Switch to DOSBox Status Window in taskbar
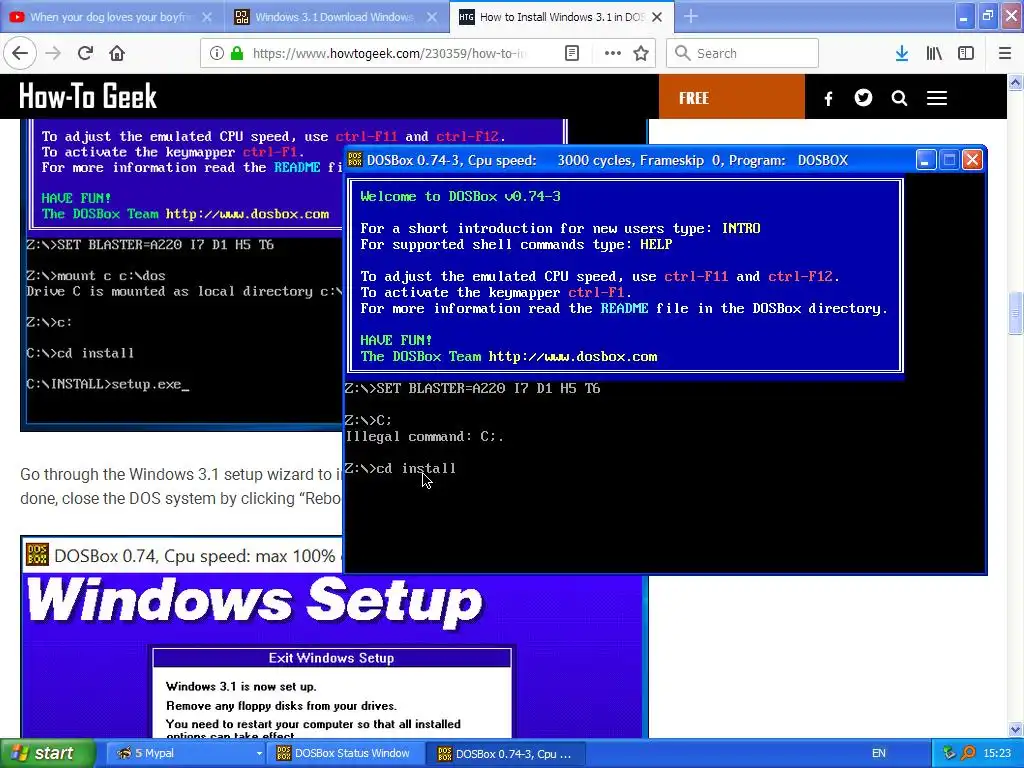1024x768 pixels. click(347, 754)
